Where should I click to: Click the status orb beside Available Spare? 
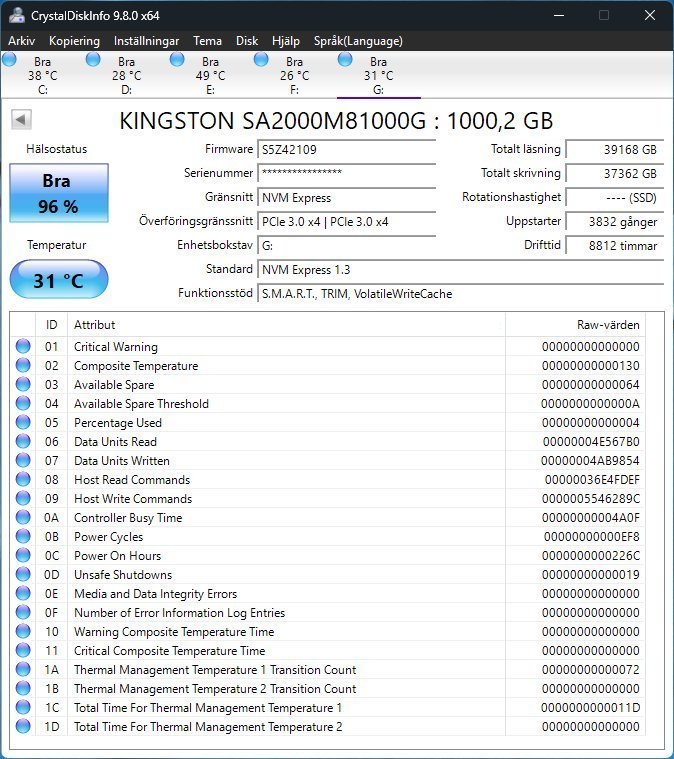[x=23, y=385]
